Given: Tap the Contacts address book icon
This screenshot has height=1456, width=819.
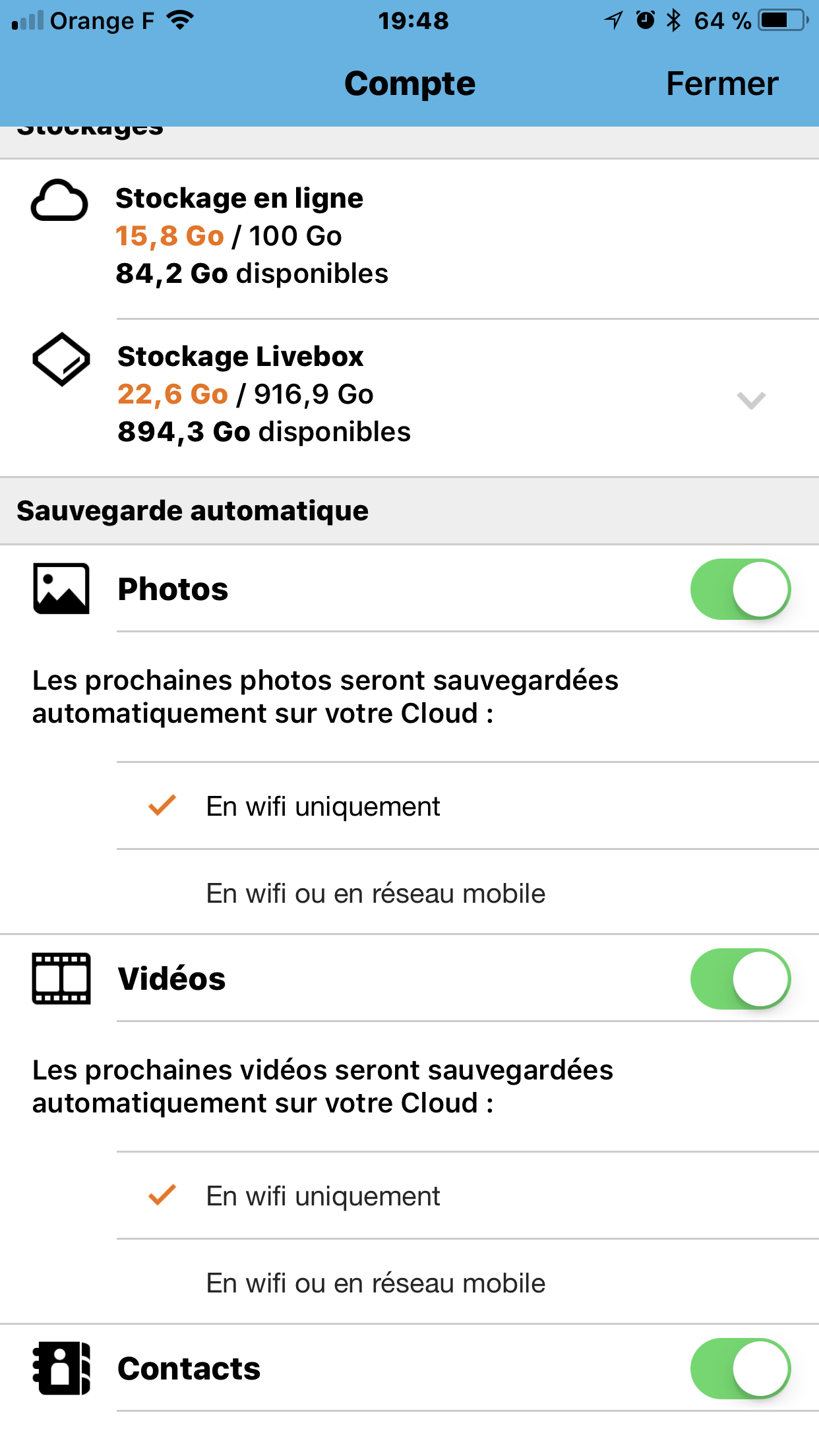Looking at the screenshot, I should click(x=61, y=1368).
